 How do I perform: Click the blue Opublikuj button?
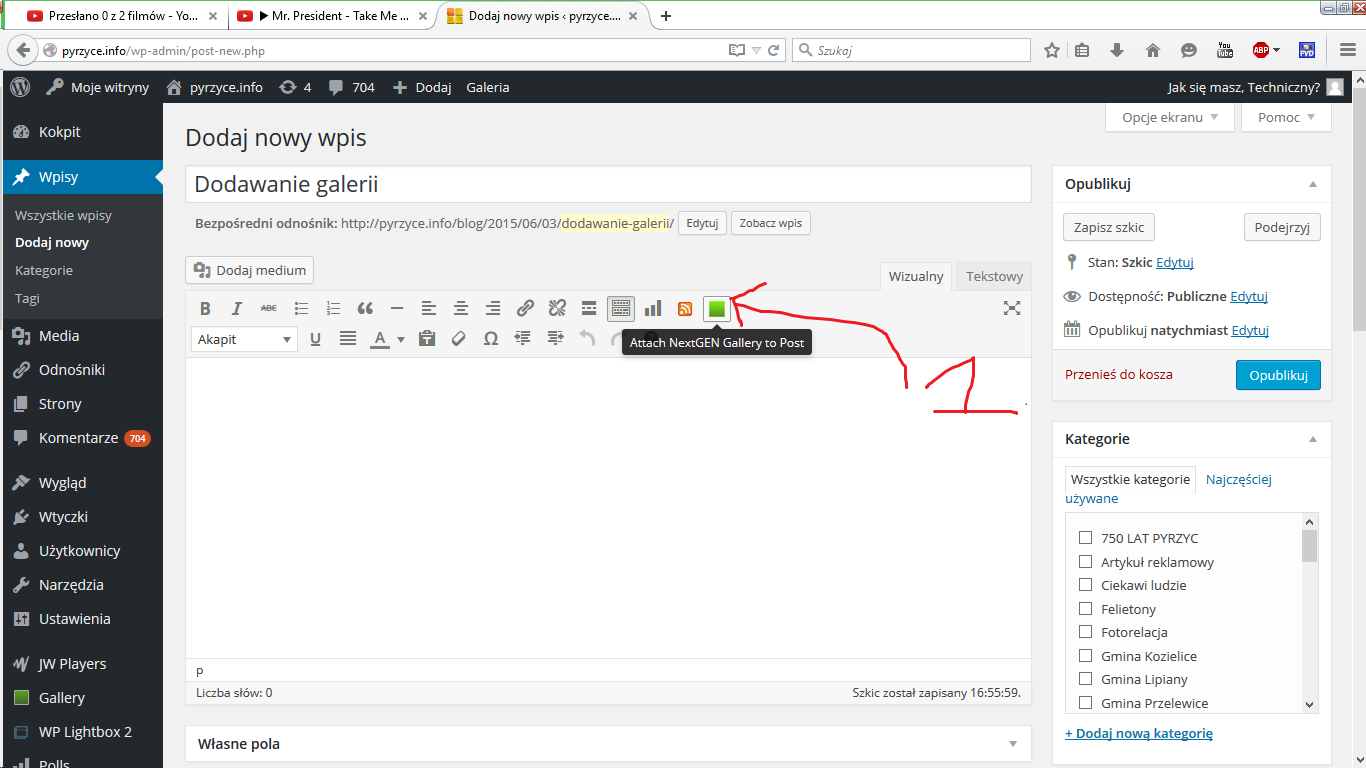pyautogui.click(x=1278, y=375)
